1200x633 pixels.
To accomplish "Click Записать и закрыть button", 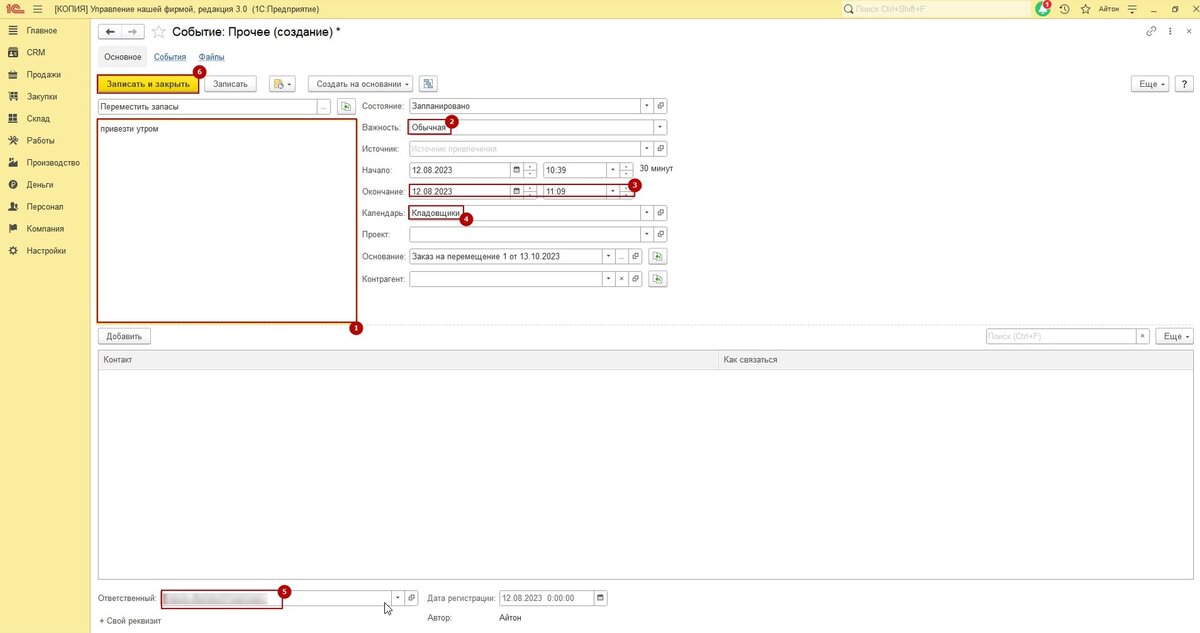I will tap(148, 84).
